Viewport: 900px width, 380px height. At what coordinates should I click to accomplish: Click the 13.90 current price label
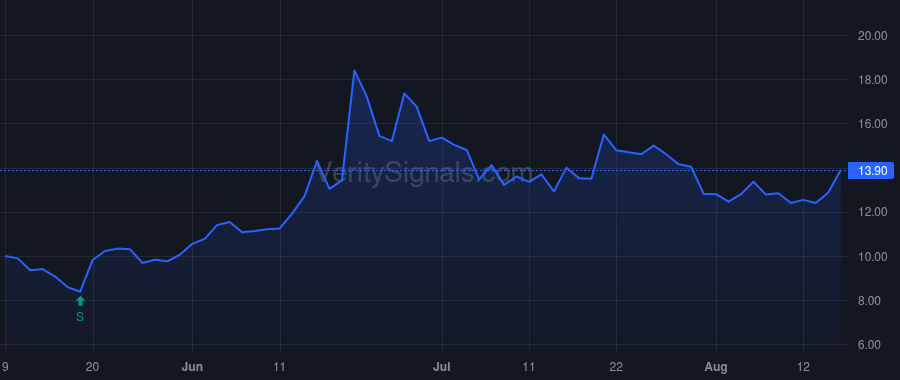click(872, 170)
